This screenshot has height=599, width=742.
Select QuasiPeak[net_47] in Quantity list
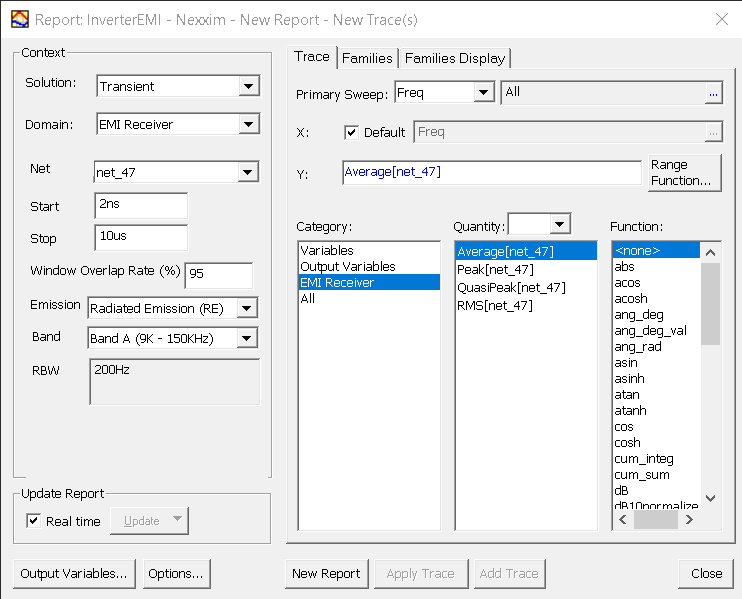510,287
